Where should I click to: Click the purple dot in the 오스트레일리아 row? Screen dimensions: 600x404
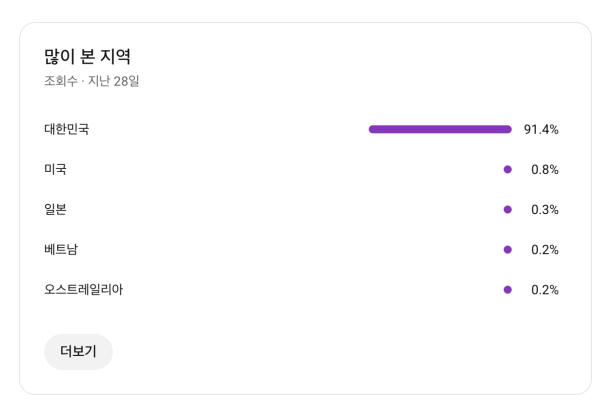[508, 289]
